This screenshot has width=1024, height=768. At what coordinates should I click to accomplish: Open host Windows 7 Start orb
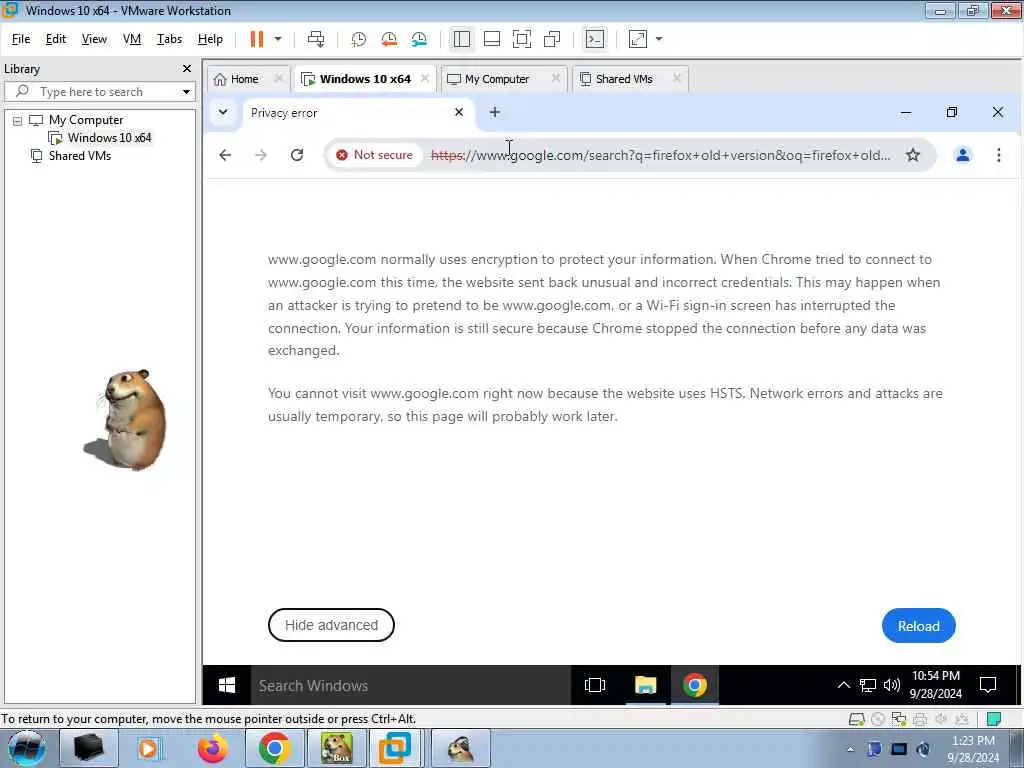click(x=27, y=748)
